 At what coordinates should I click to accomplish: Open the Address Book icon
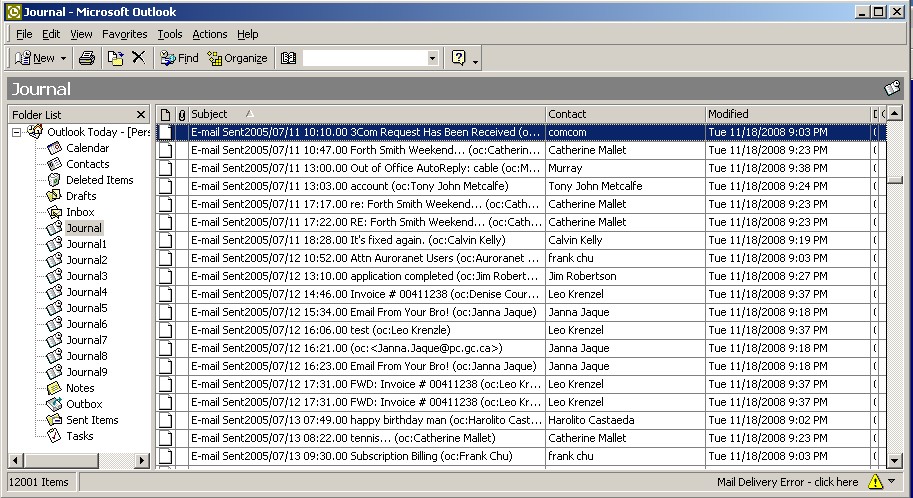(x=288, y=58)
